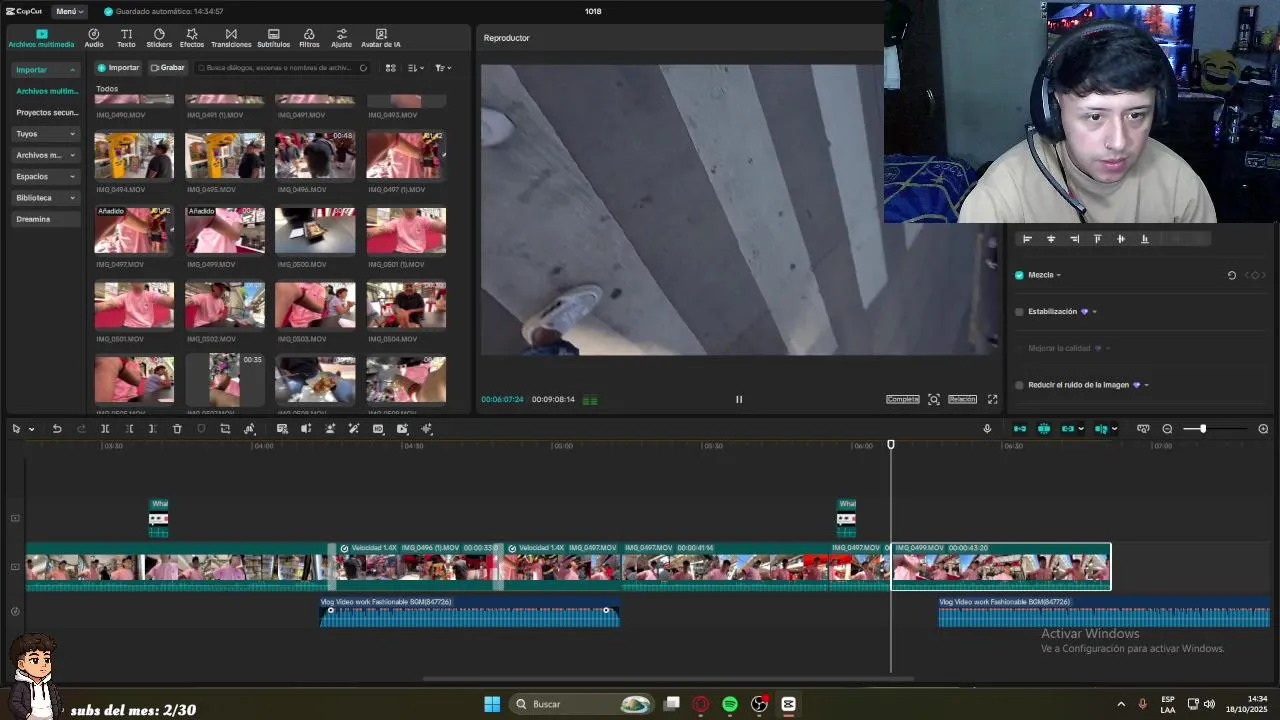Screen dimensions: 1280x720
Task: Delete the selected clip
Action: (x=177, y=429)
